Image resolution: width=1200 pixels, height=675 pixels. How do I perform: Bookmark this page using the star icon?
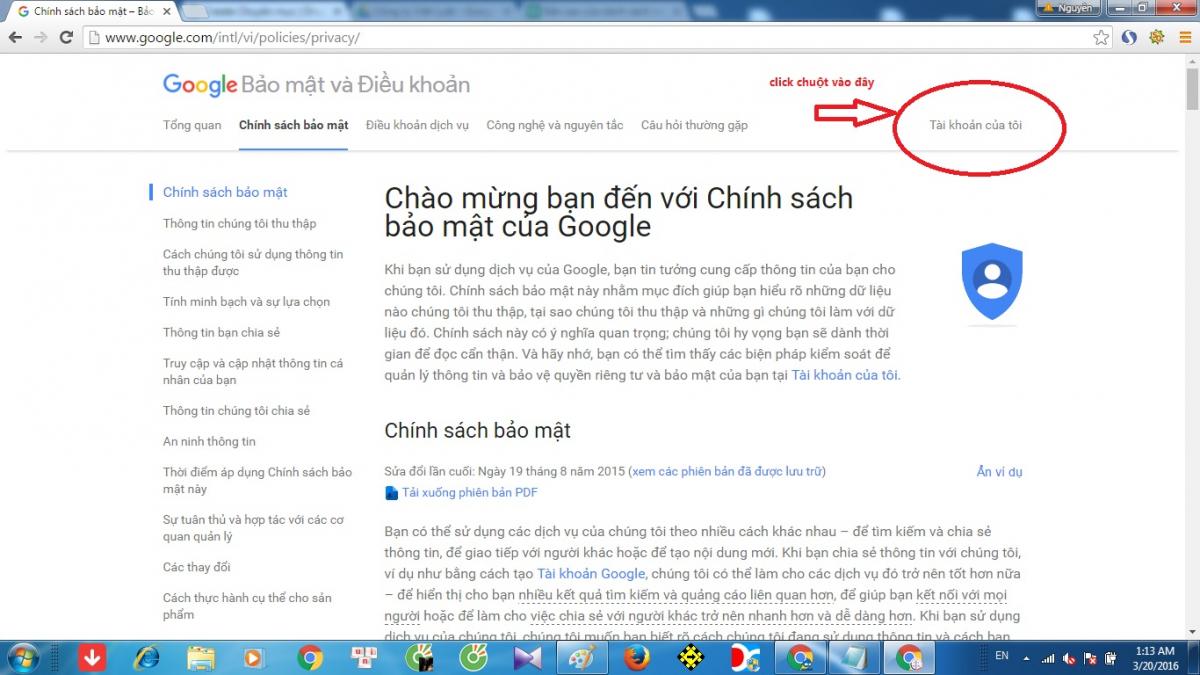(1099, 36)
